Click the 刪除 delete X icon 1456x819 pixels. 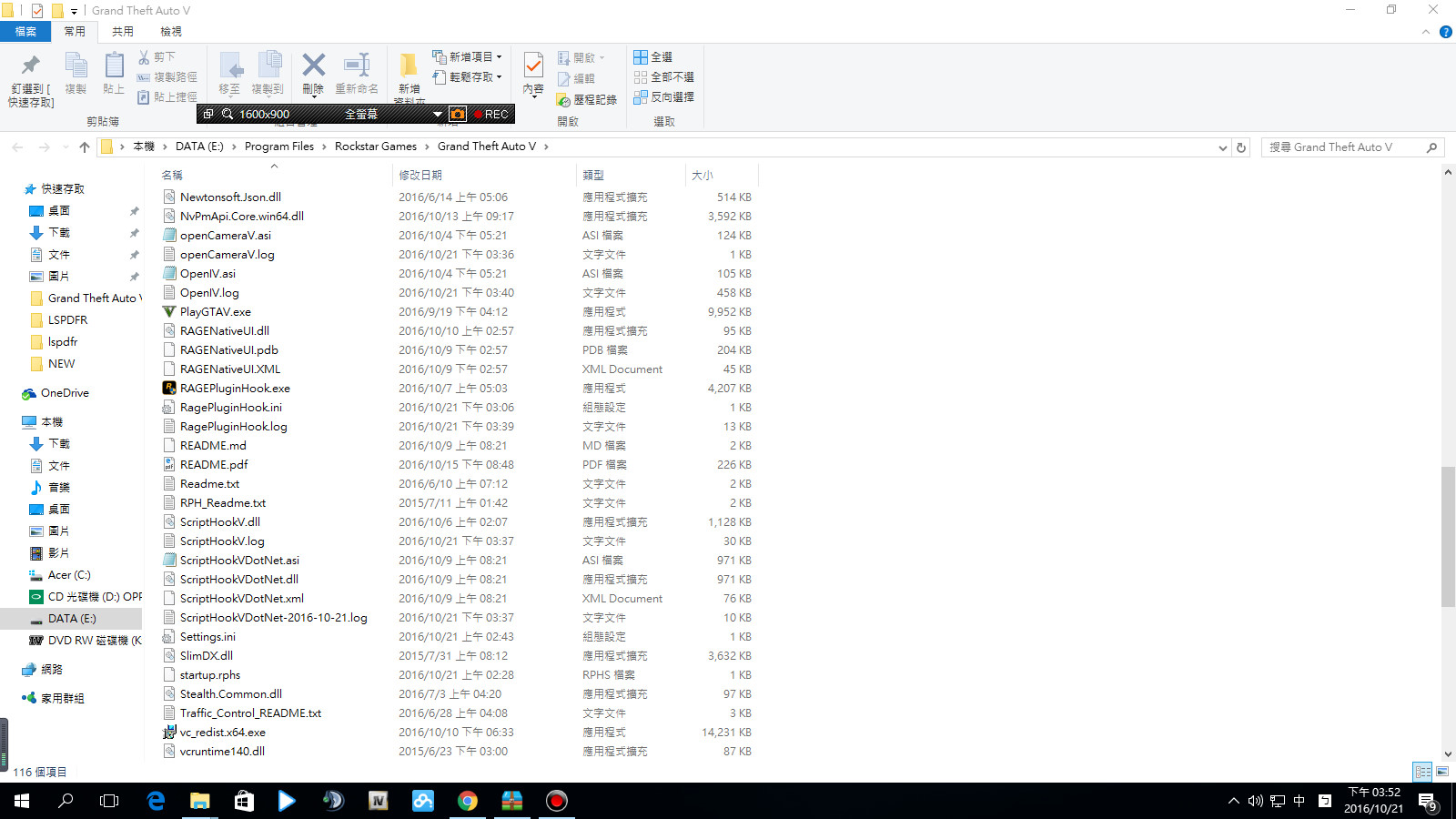coord(314,65)
